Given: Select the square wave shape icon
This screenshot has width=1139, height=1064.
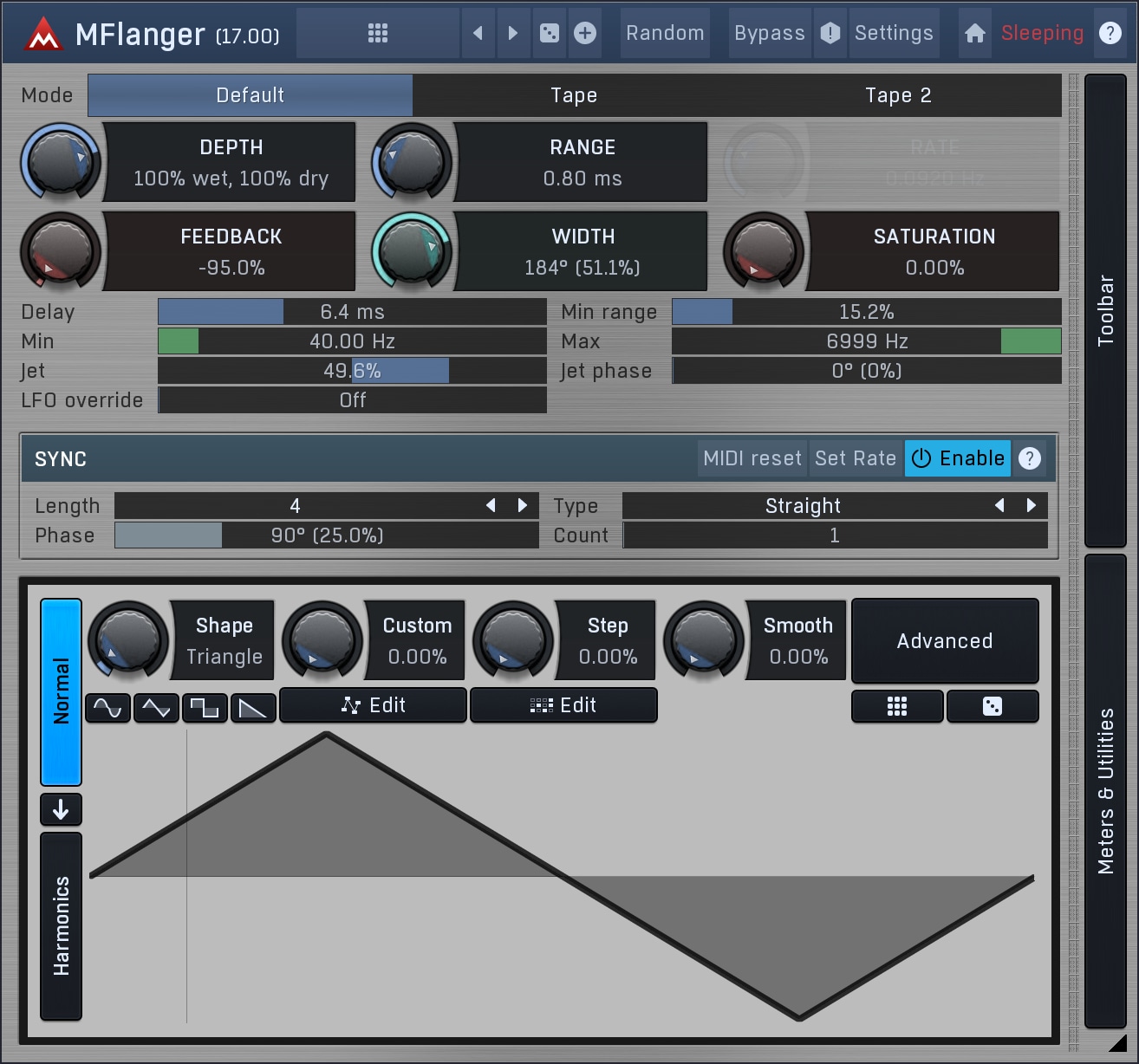Looking at the screenshot, I should (x=205, y=708).
